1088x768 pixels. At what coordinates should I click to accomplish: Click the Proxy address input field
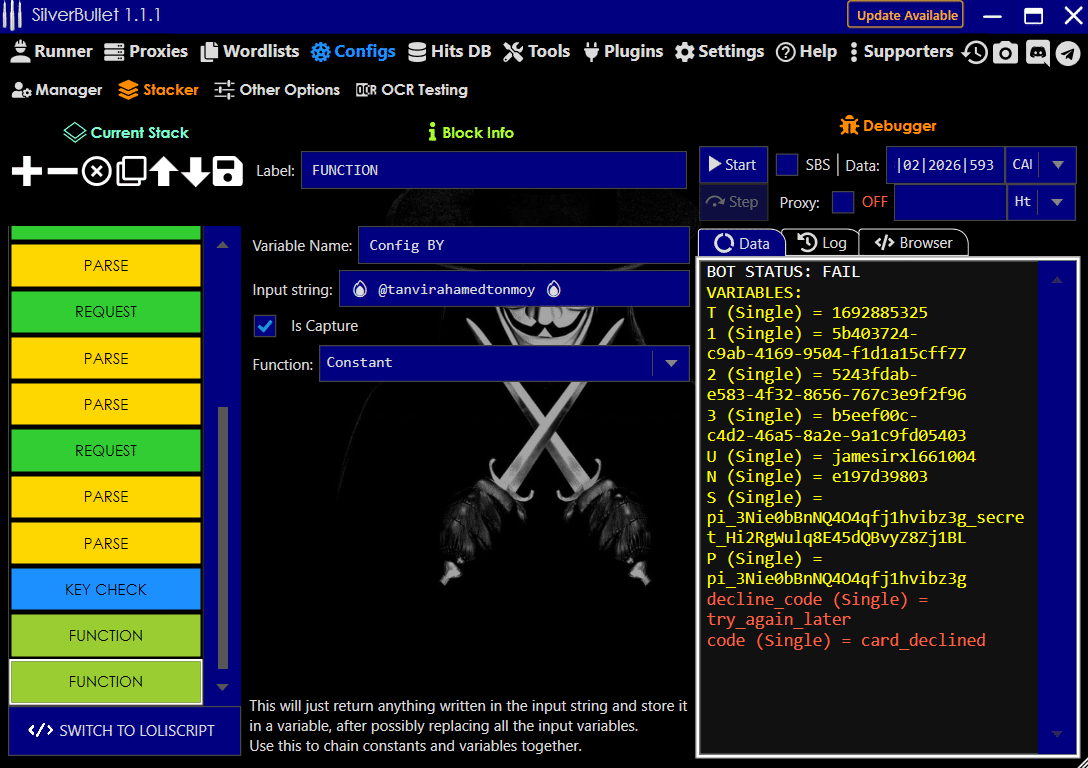click(951, 202)
